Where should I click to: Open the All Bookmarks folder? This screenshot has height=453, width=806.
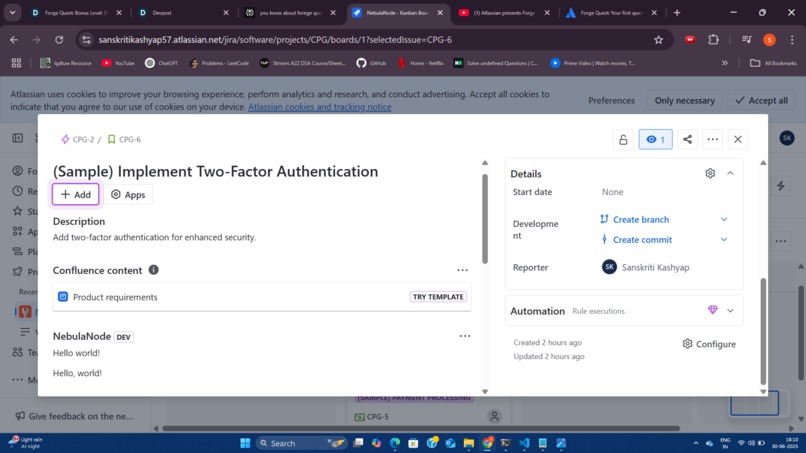[773, 63]
